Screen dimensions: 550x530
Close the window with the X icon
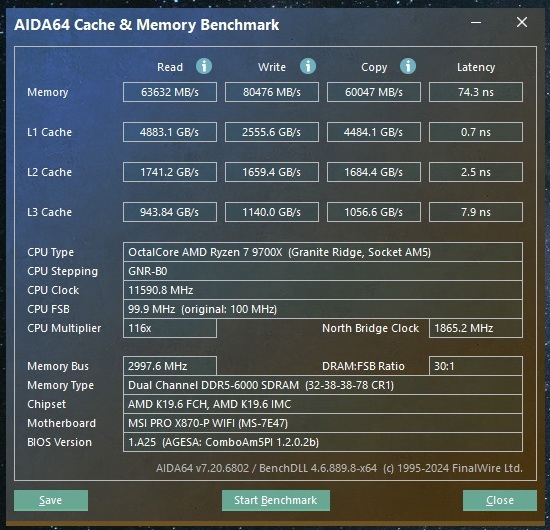(x=522, y=22)
